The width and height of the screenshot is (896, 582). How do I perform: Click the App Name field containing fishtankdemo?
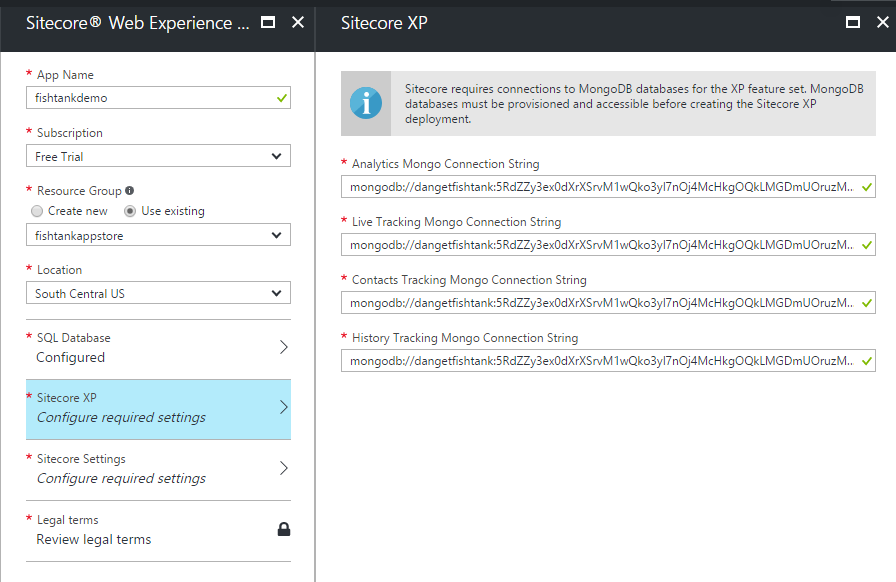pyautogui.click(x=158, y=98)
